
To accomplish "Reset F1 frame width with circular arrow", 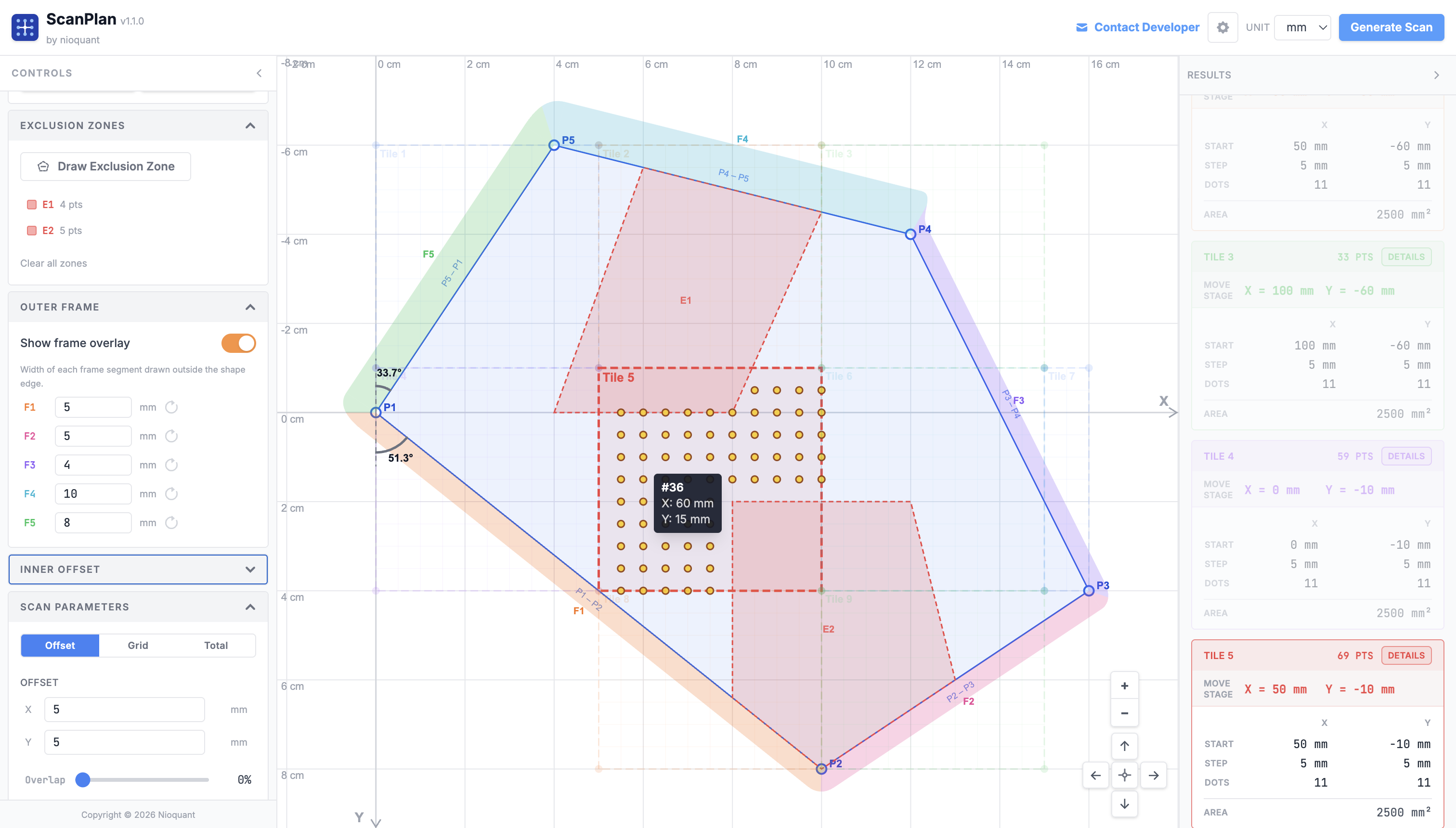I will tap(171, 407).
